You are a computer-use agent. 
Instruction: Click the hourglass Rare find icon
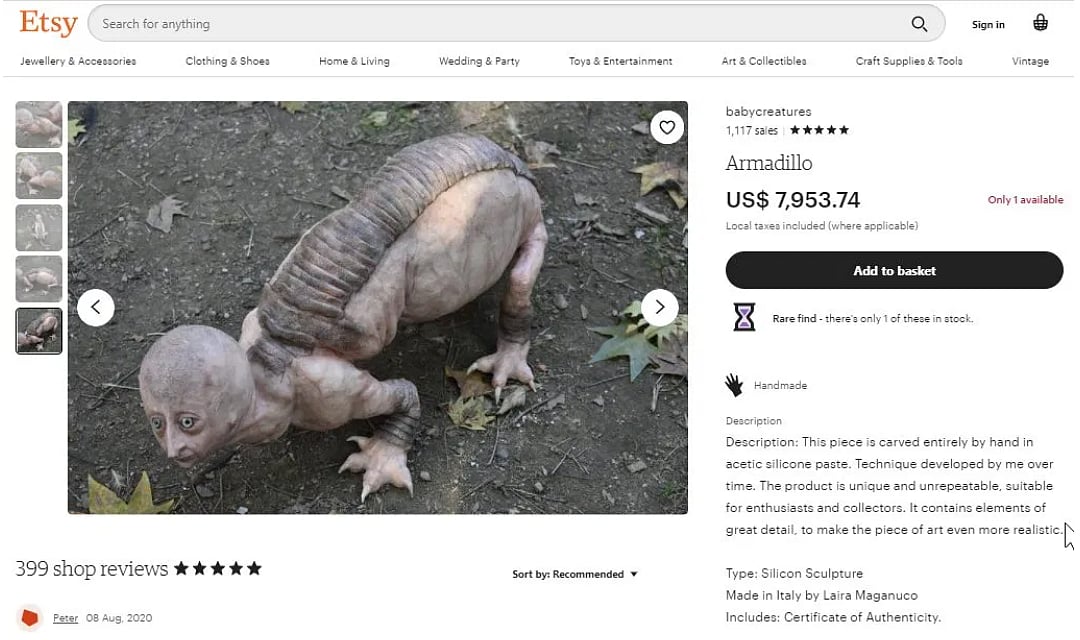744,316
